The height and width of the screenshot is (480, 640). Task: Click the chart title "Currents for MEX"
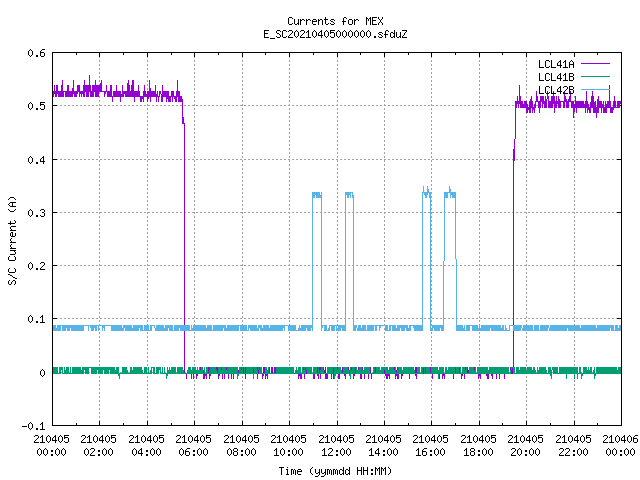[335, 21]
